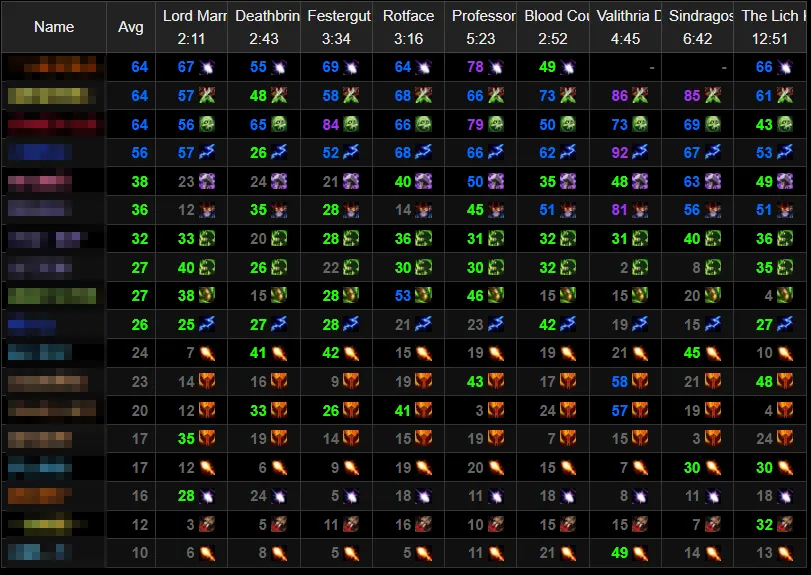Click the spec icon beside 53 in Rotface column
811x575 pixels.
pyautogui.click(x=423, y=296)
